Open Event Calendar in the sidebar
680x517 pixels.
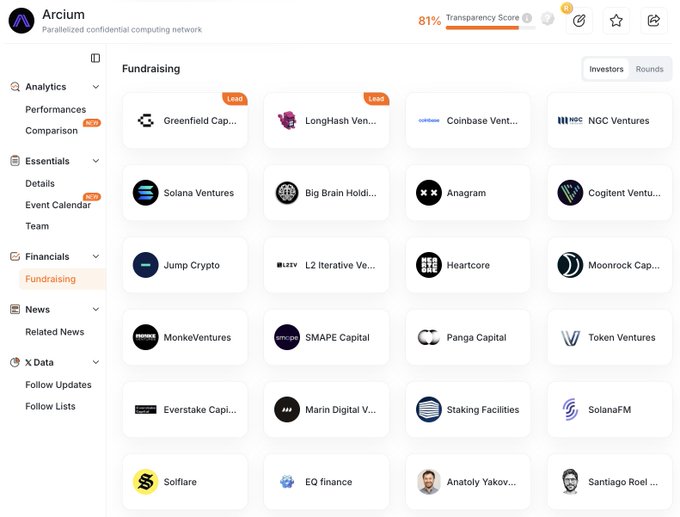(58, 205)
